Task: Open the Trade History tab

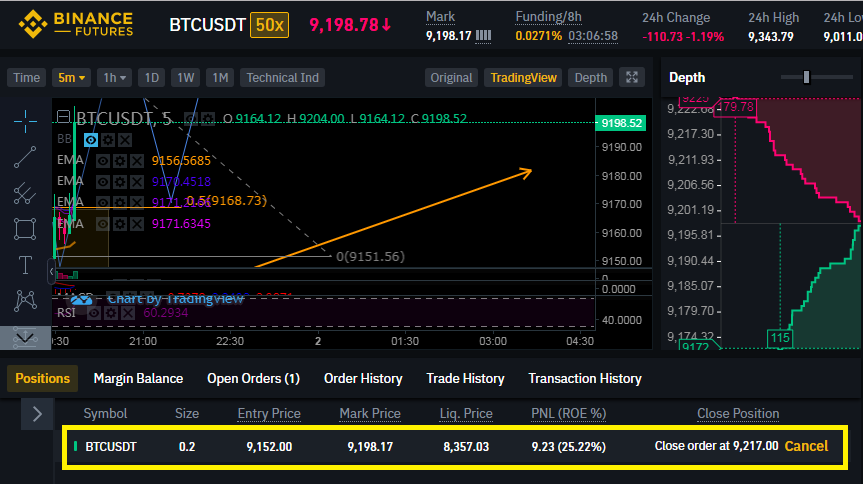Action: pos(466,379)
